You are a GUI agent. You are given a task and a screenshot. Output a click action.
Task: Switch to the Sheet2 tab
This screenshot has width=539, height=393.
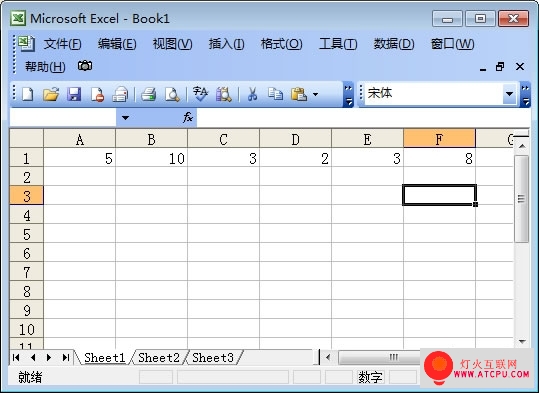(159, 358)
